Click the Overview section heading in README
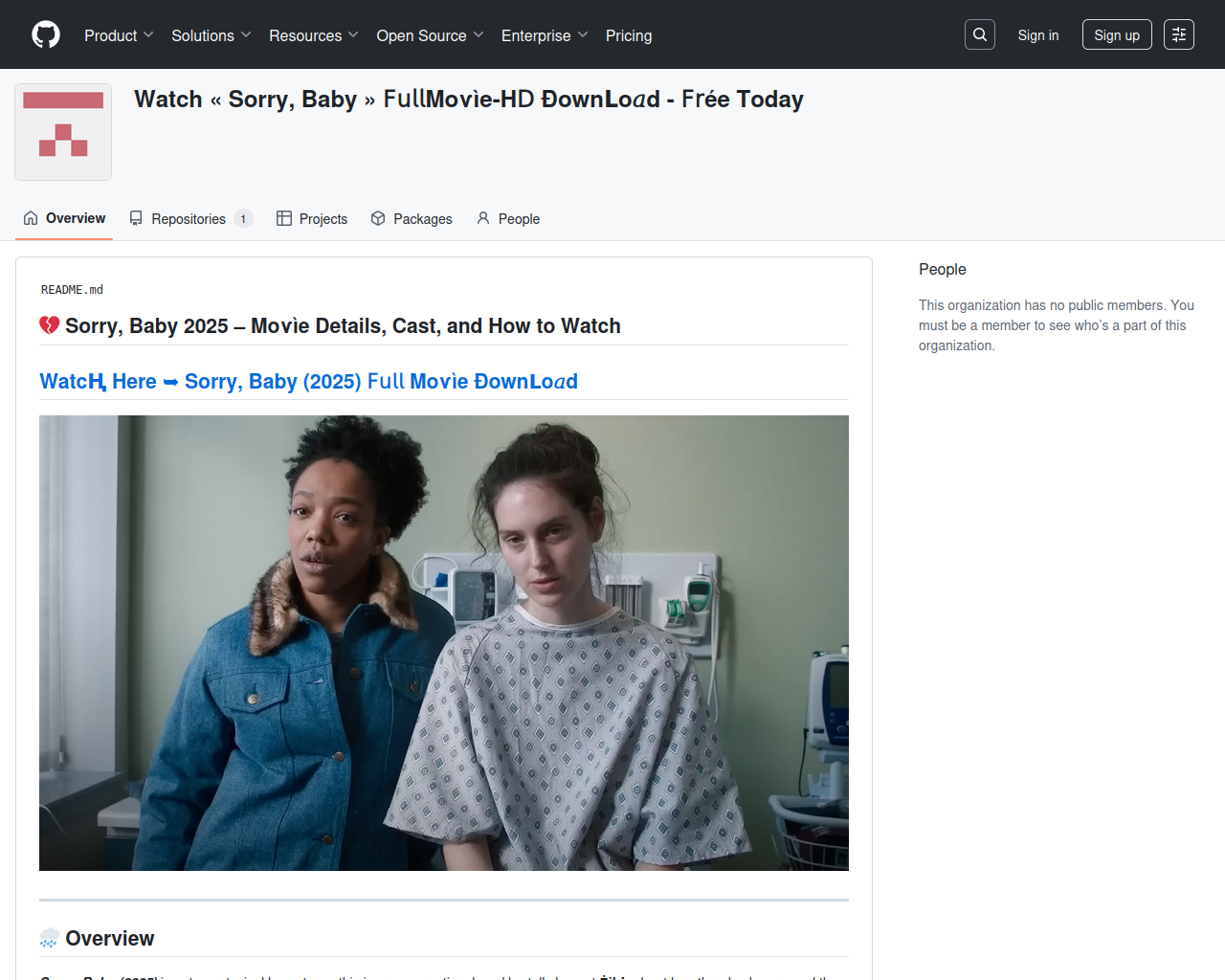1225x980 pixels. (97, 938)
